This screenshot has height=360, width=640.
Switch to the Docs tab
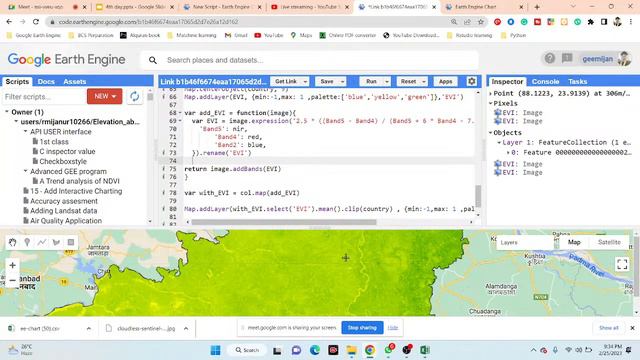pos(46,82)
